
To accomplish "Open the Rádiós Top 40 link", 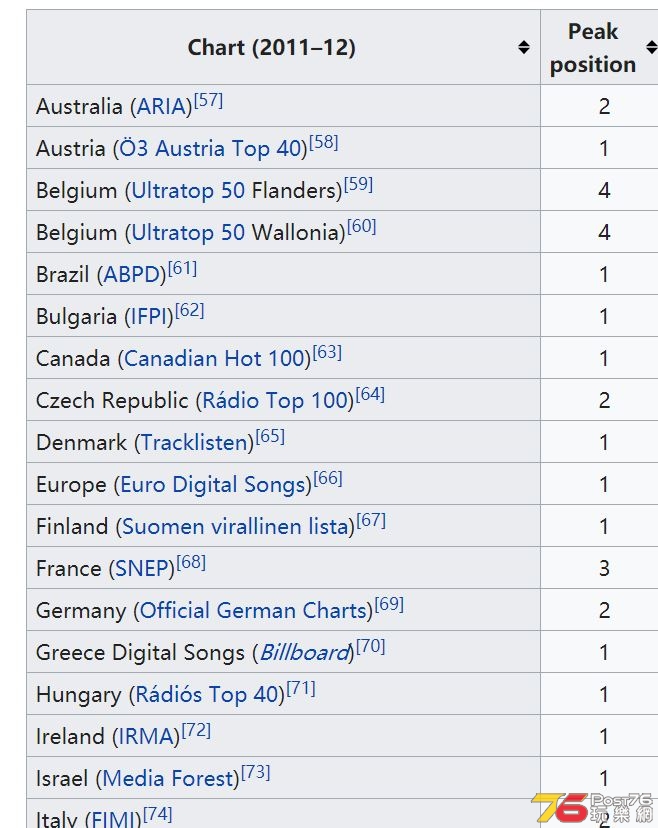I will point(208,695).
